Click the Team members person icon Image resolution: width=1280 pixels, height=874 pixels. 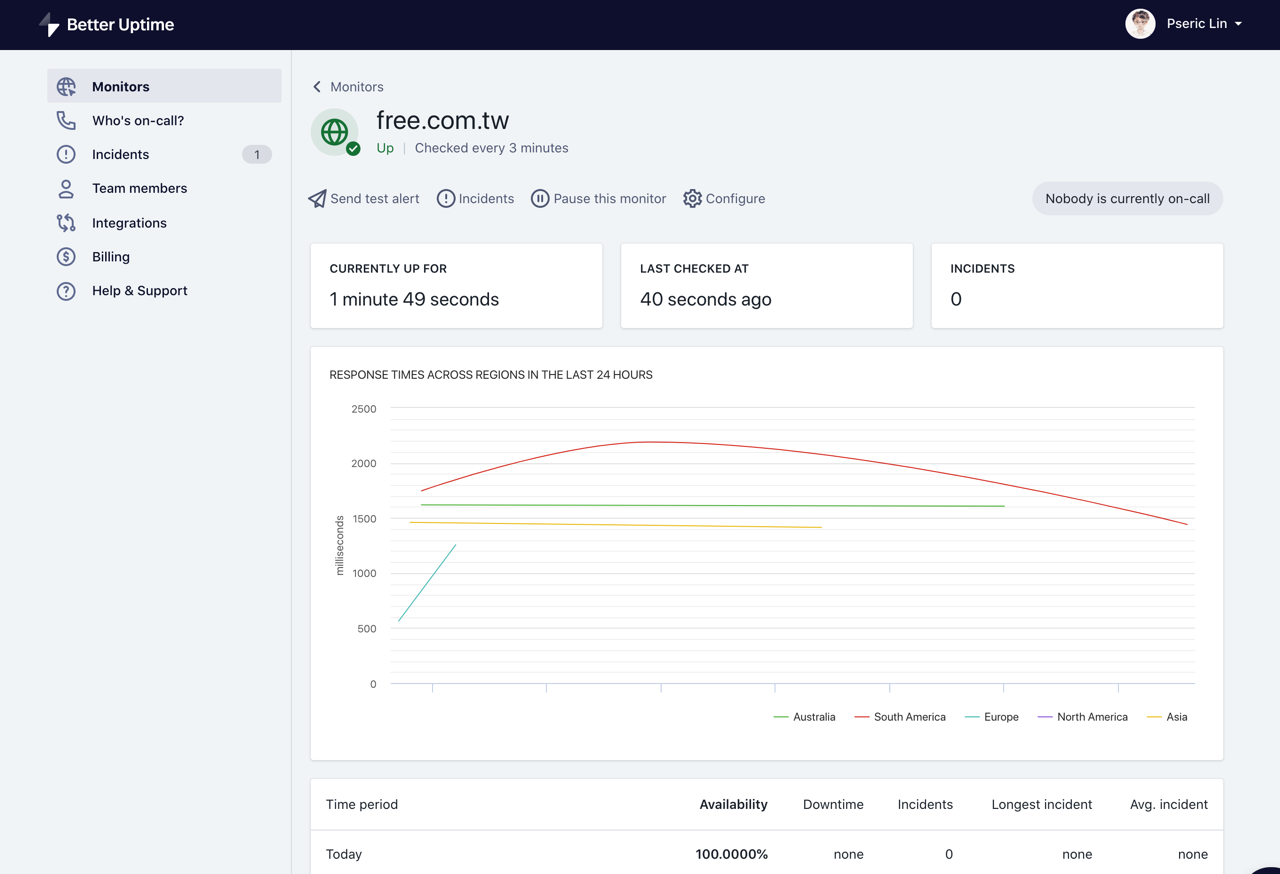[66, 189]
